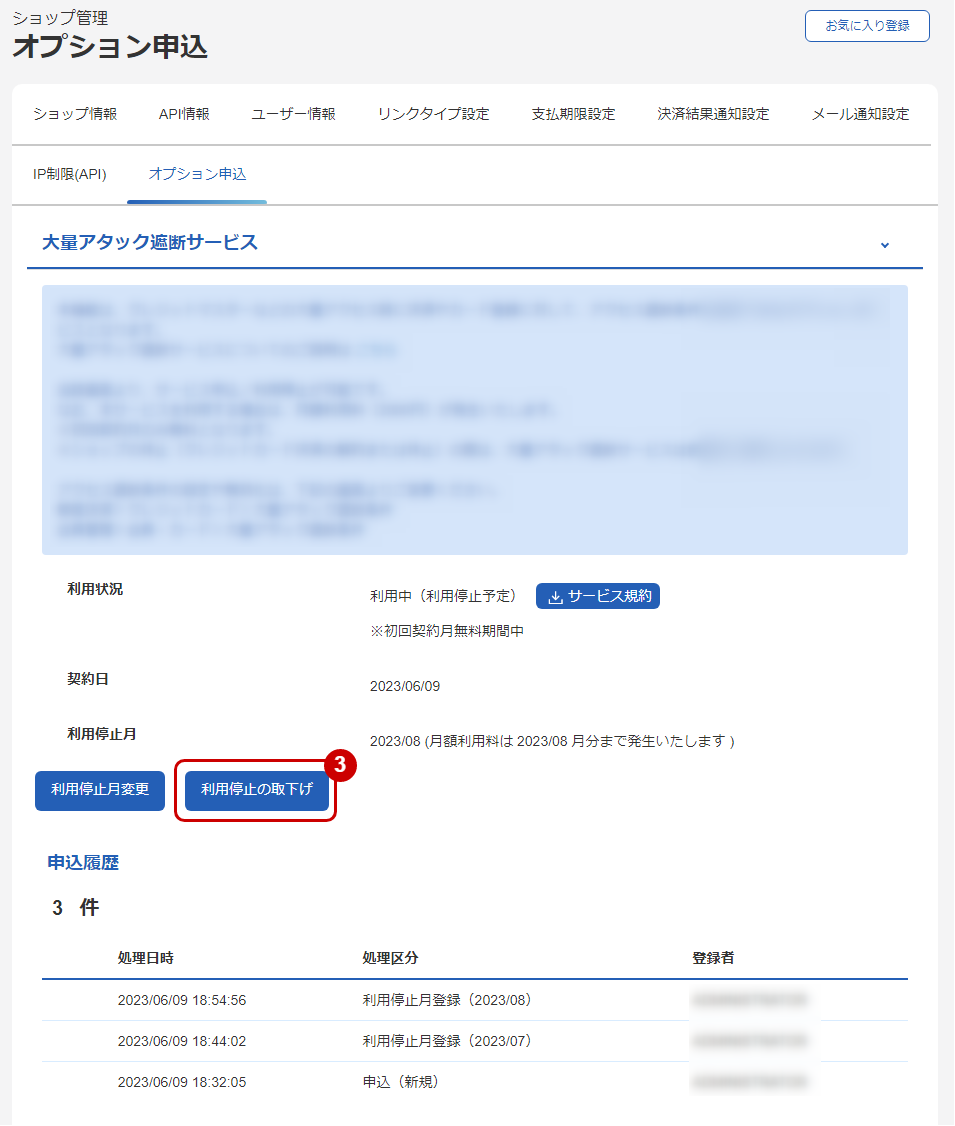Viewport: 955px width, 1126px height.
Task: Open the API情報 tab
Action: [x=187, y=114]
